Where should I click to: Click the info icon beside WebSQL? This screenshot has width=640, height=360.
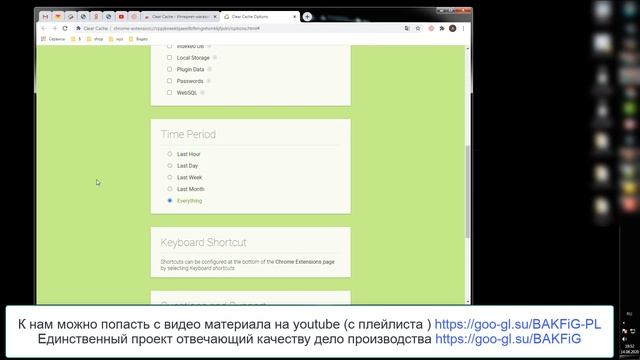[x=202, y=93]
